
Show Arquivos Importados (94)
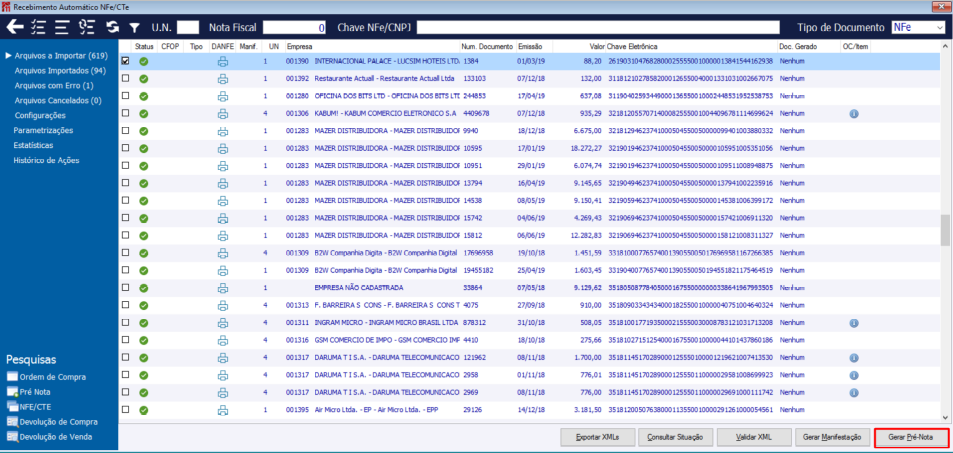pyautogui.click(x=60, y=71)
